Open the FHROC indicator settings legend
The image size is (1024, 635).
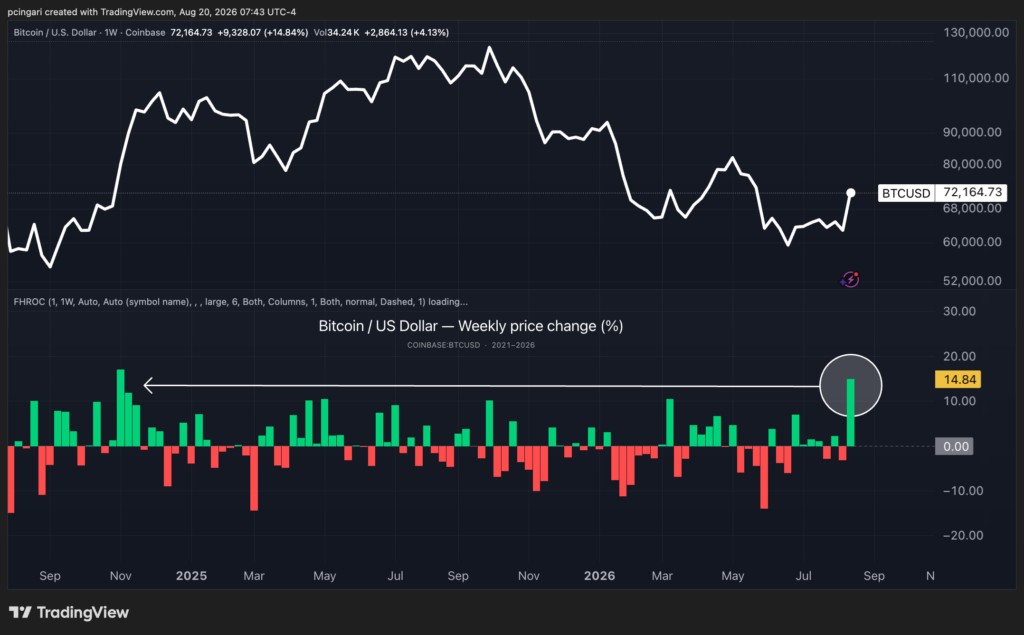click(240, 302)
